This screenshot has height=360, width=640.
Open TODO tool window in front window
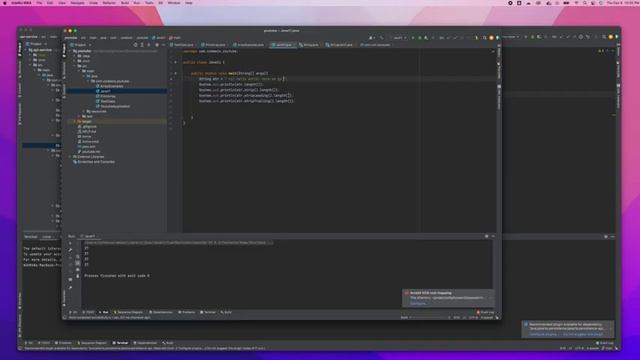point(89,312)
